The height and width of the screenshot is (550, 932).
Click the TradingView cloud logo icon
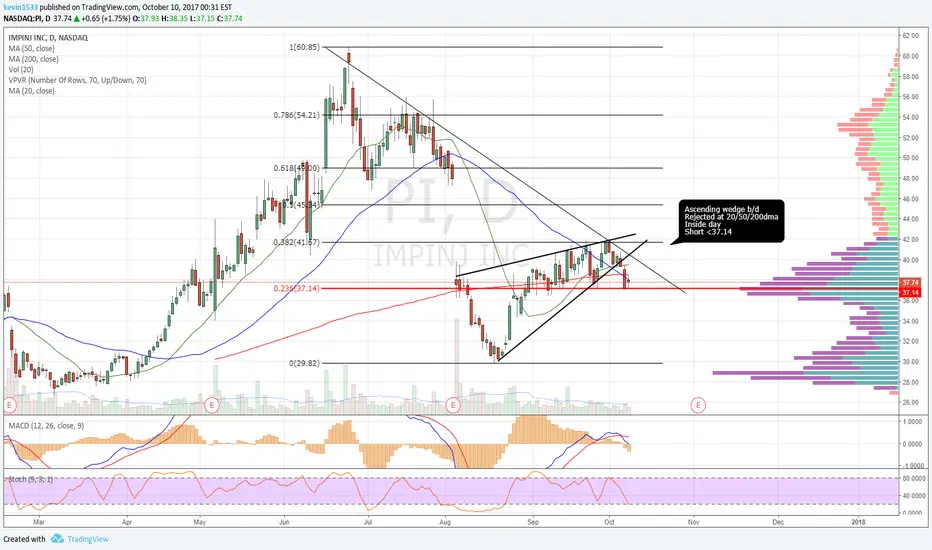(57, 539)
